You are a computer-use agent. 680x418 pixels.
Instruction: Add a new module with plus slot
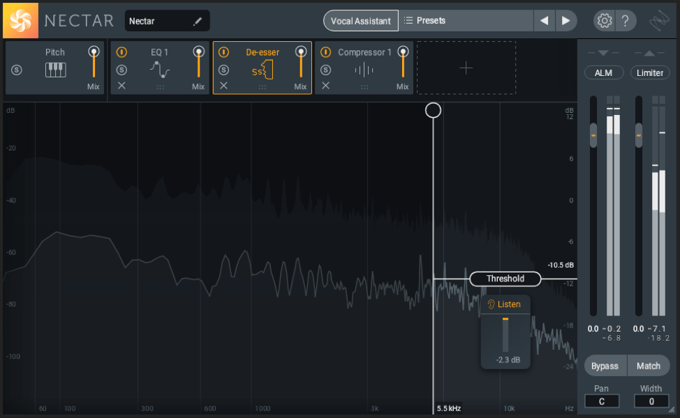click(466, 68)
